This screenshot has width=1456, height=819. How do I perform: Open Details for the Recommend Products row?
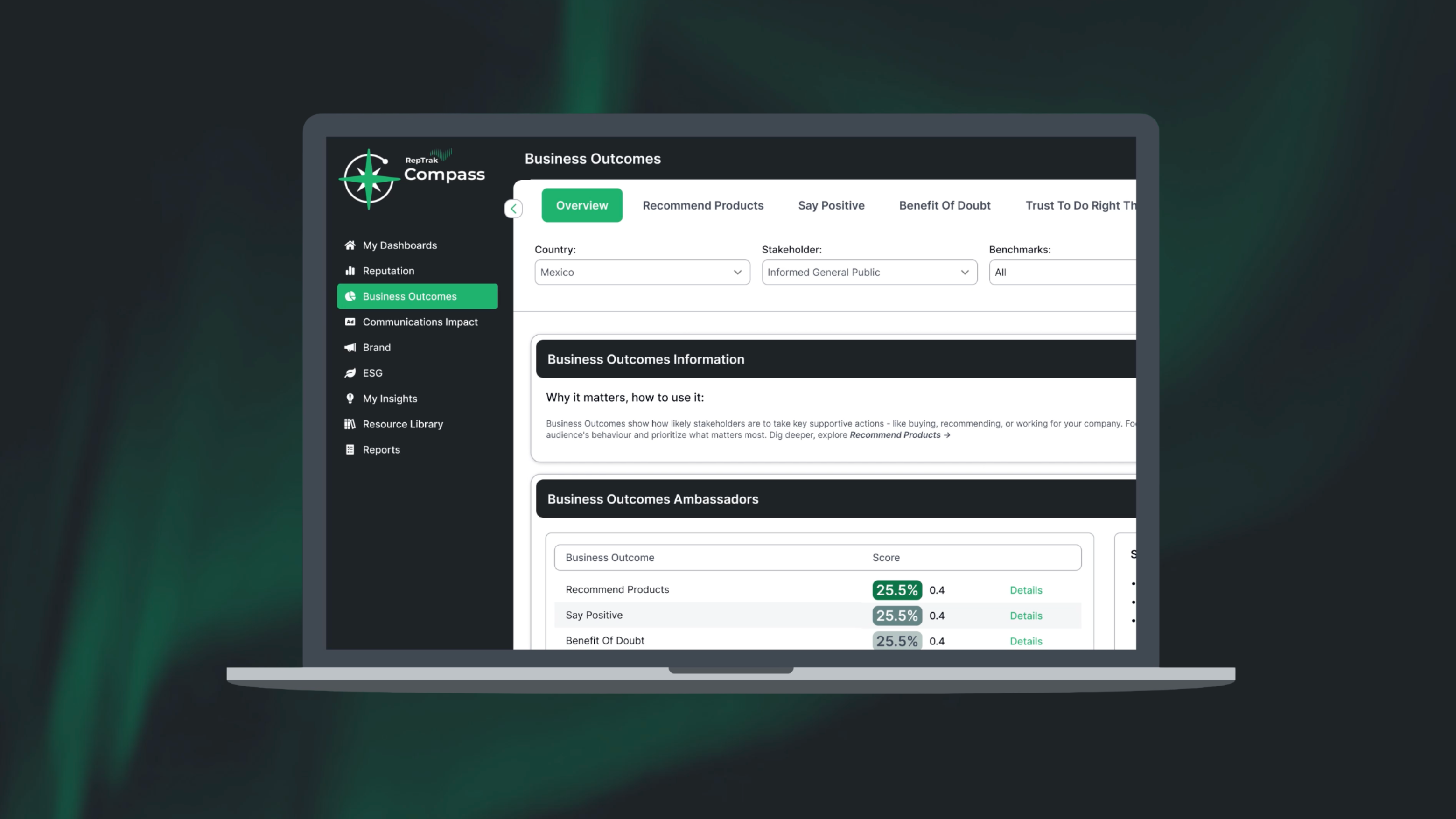click(x=1025, y=590)
